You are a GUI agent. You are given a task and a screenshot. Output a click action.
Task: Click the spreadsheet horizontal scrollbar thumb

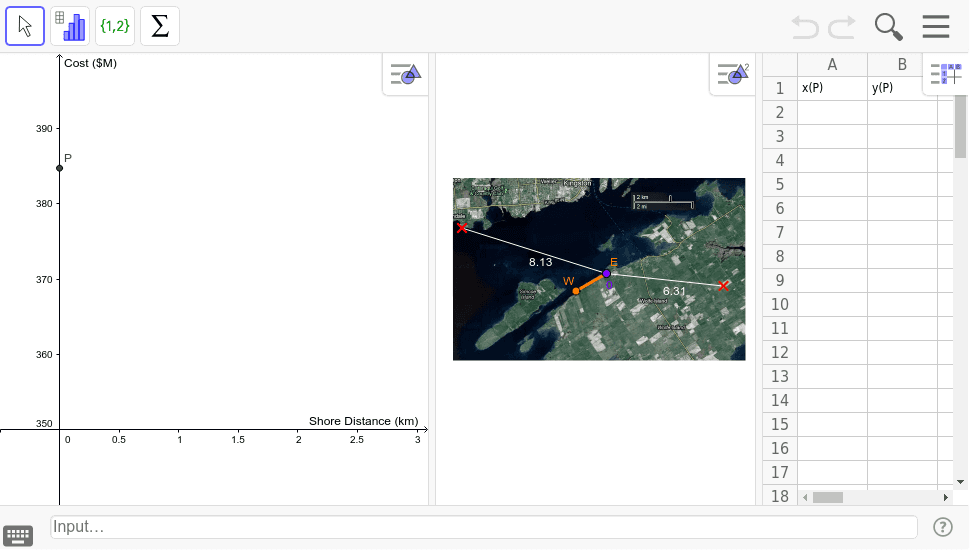828,497
